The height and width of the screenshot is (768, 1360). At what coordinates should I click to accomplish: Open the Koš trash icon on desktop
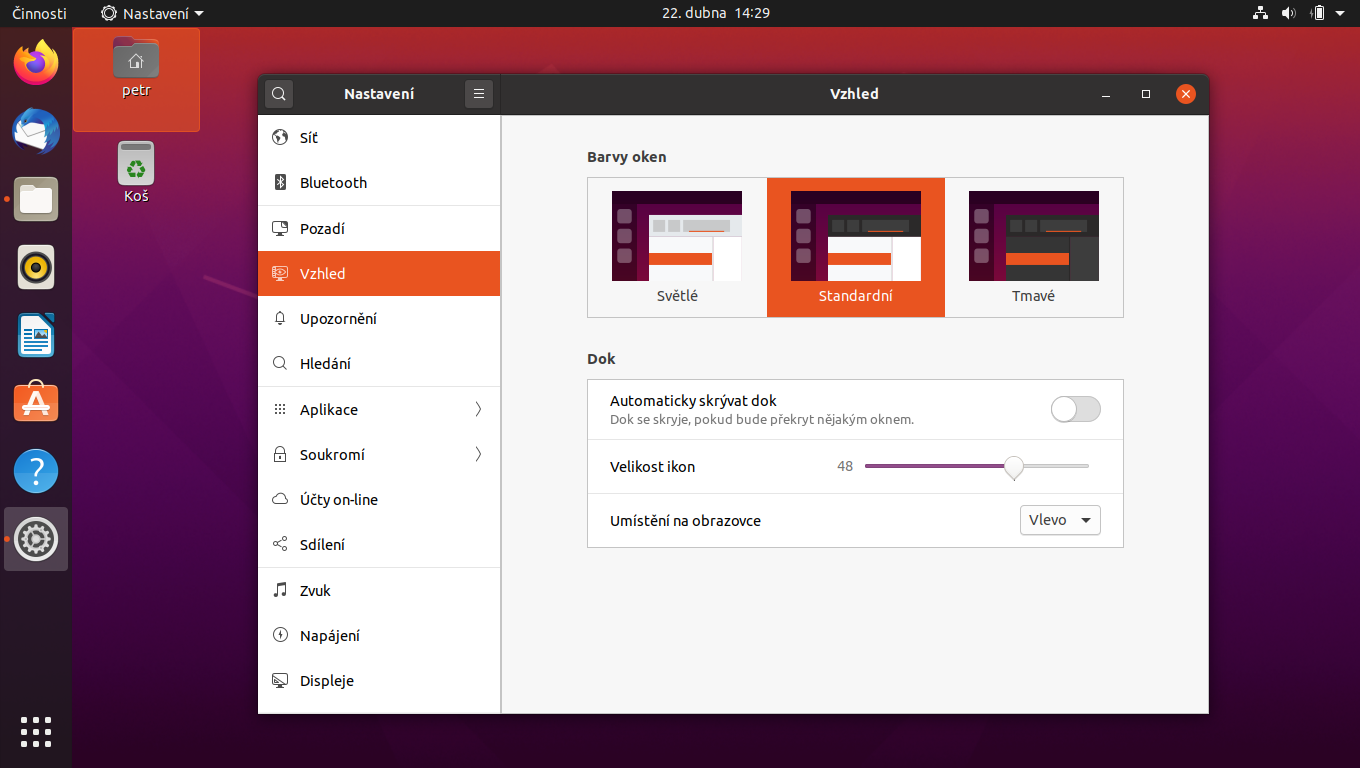(136, 172)
